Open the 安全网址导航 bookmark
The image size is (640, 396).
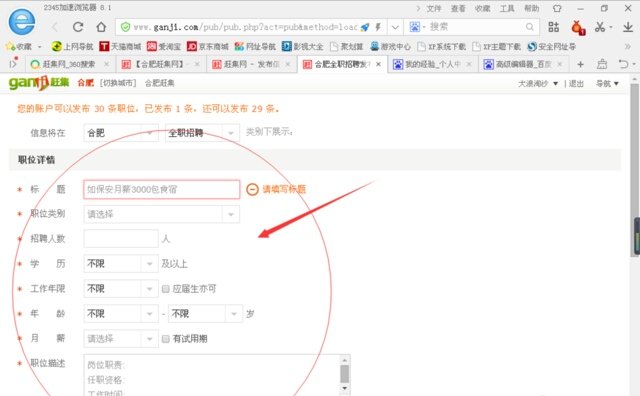pyautogui.click(x=551, y=47)
